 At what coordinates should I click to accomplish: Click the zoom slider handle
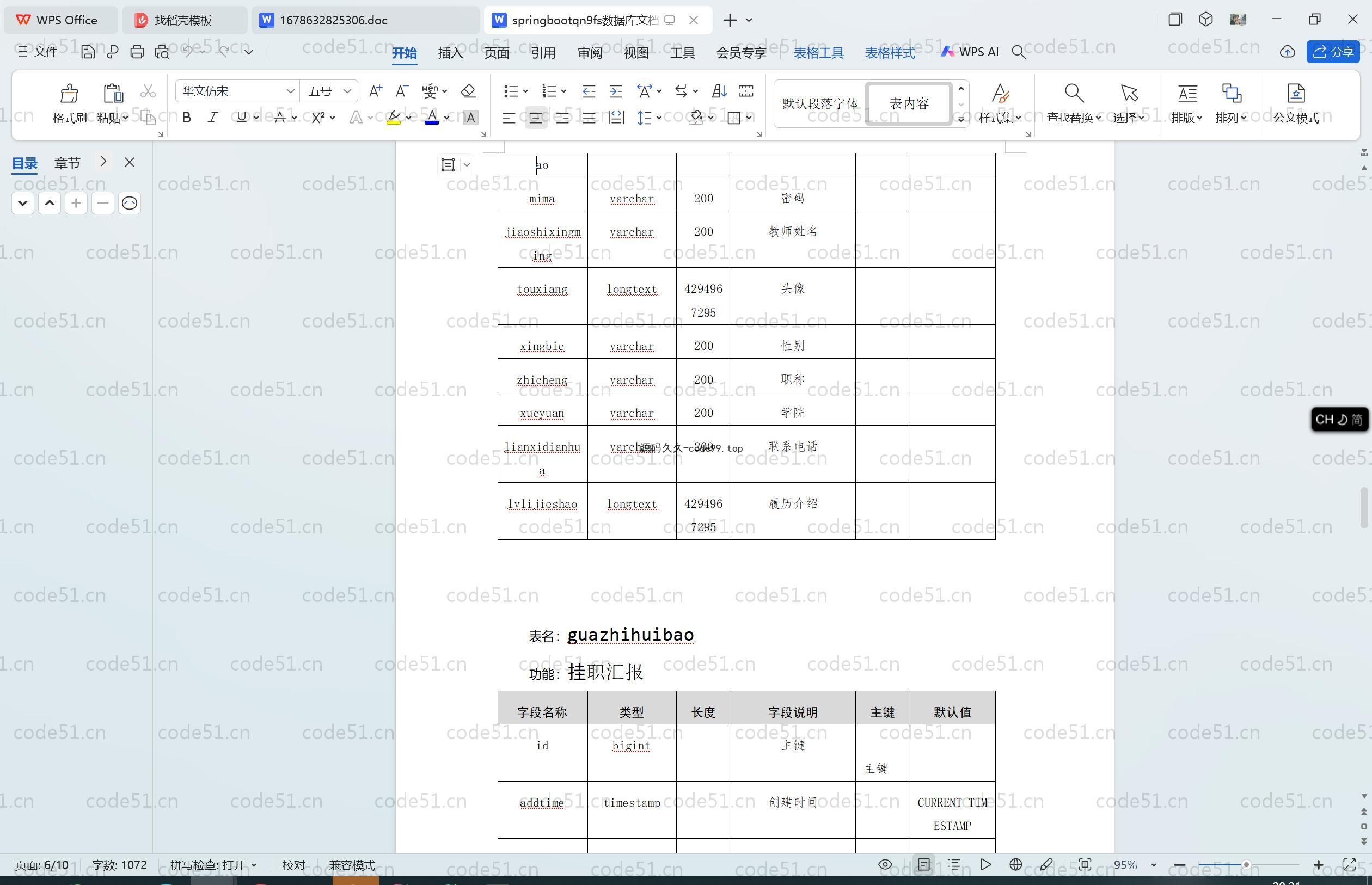point(1246,865)
